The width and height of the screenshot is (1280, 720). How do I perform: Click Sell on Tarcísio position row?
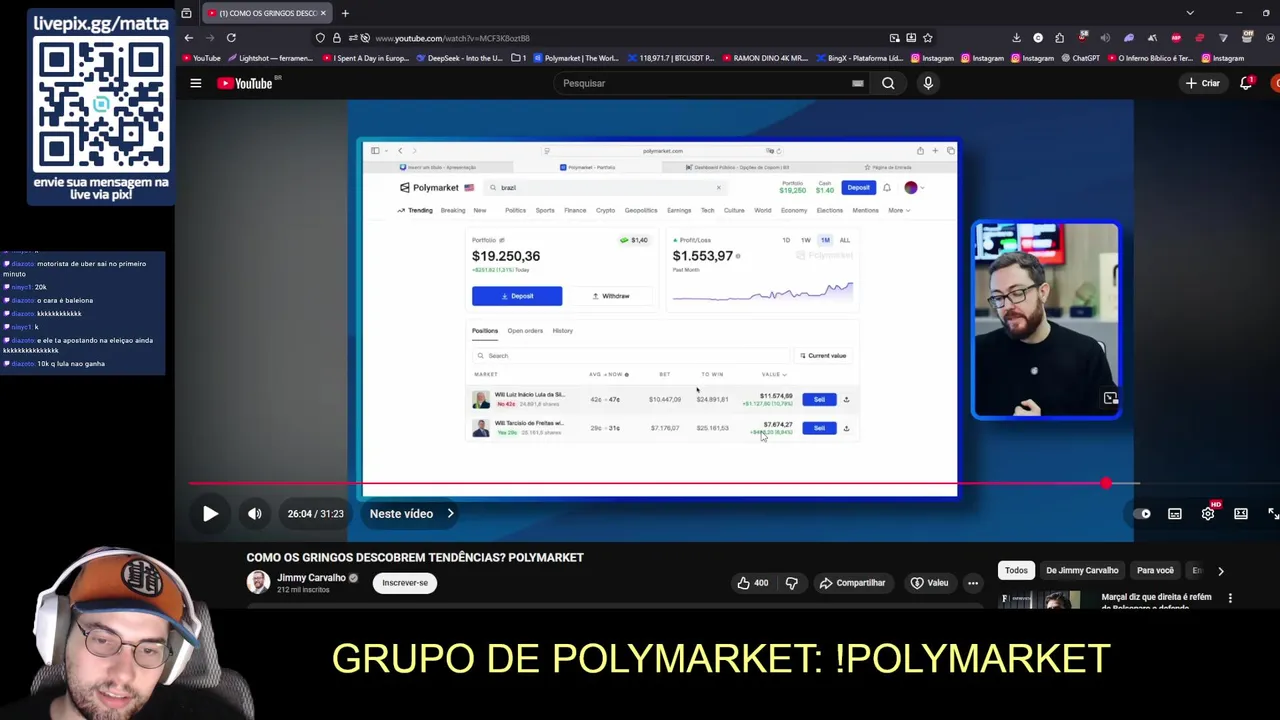pyautogui.click(x=819, y=428)
